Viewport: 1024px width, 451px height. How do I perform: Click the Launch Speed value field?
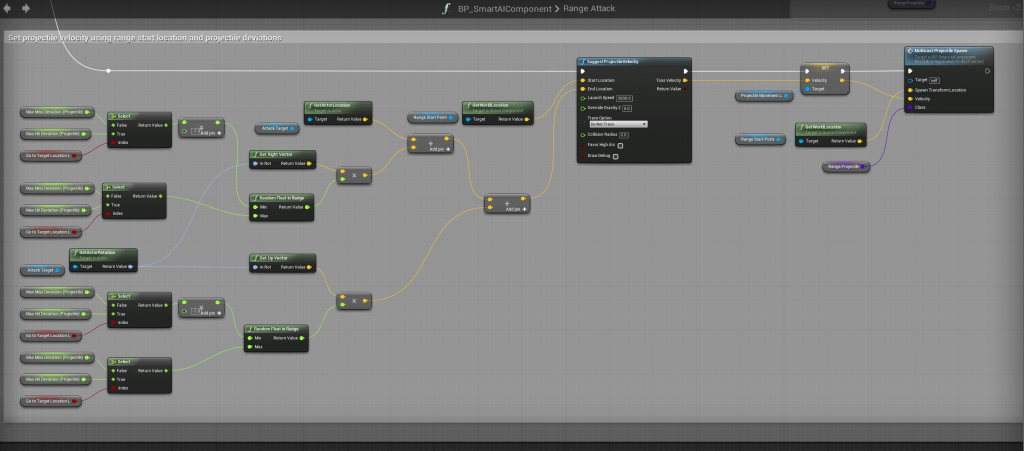[624, 98]
